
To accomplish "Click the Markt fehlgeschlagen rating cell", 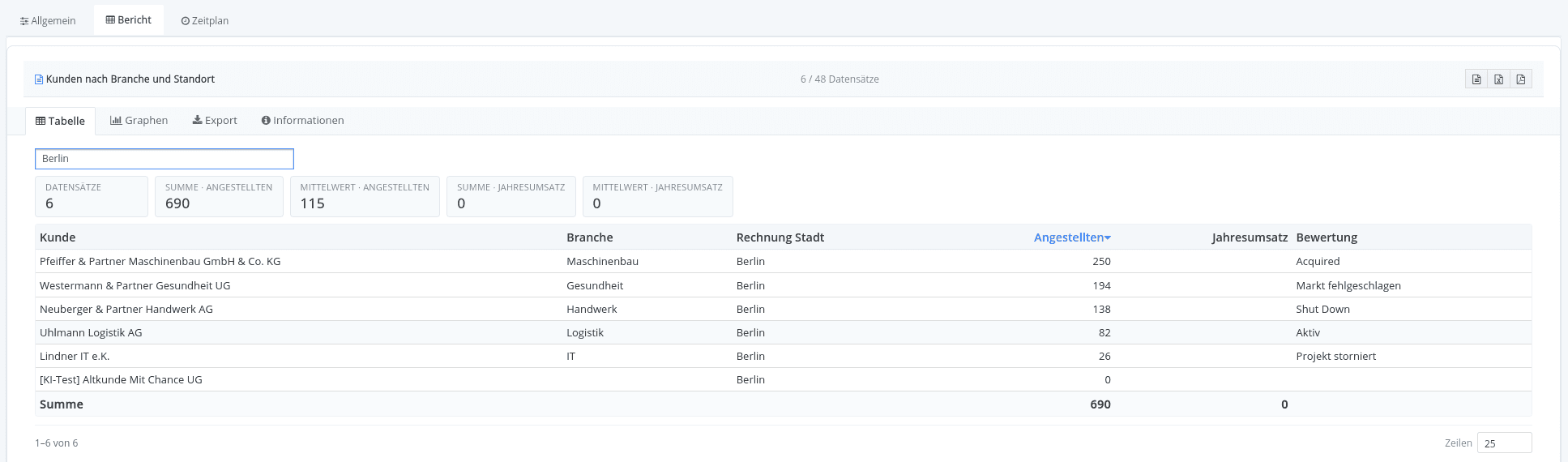I will [x=1348, y=285].
